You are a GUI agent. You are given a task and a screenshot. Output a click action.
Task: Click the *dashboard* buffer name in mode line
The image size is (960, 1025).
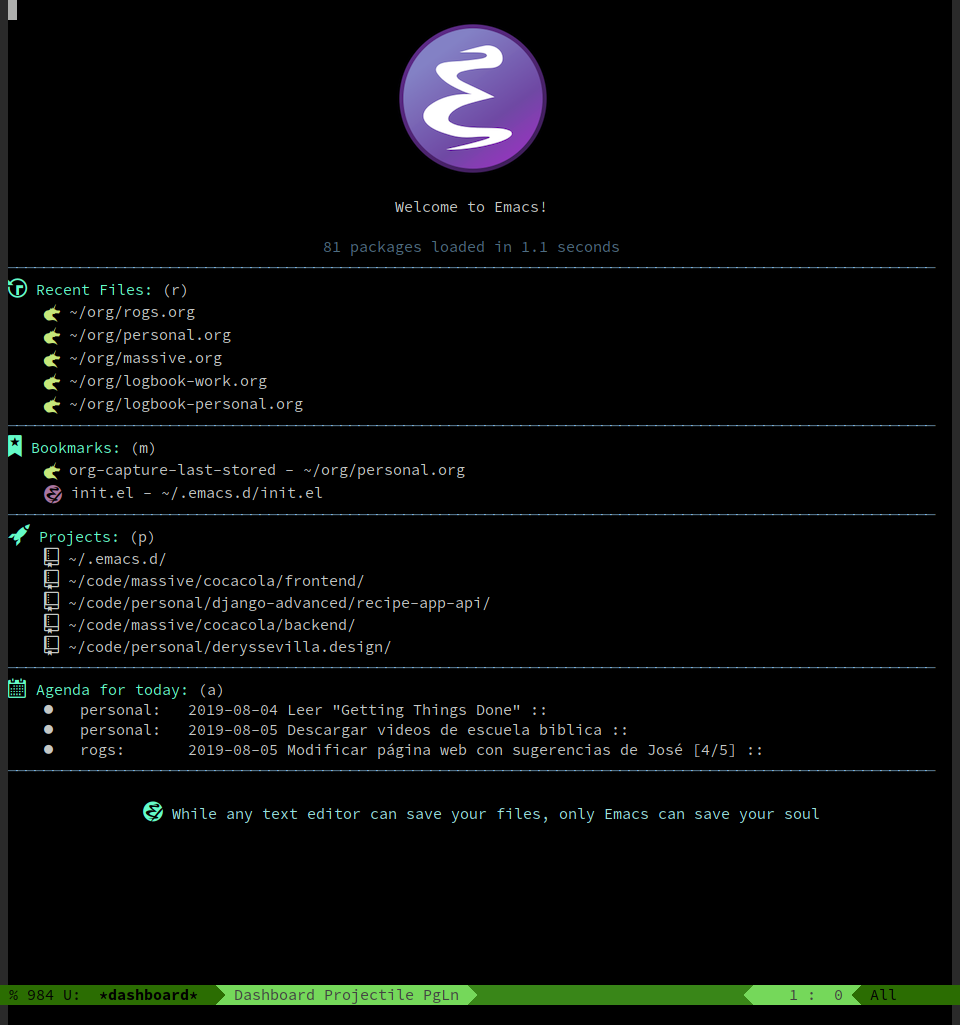(x=148, y=995)
